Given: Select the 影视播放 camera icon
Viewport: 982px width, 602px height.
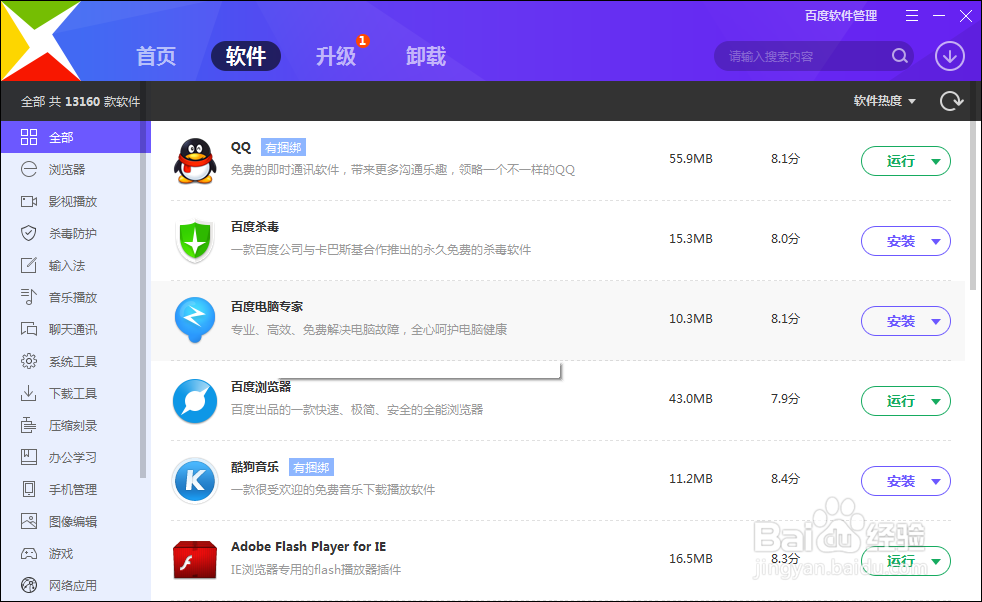Looking at the screenshot, I should pos(29,201).
